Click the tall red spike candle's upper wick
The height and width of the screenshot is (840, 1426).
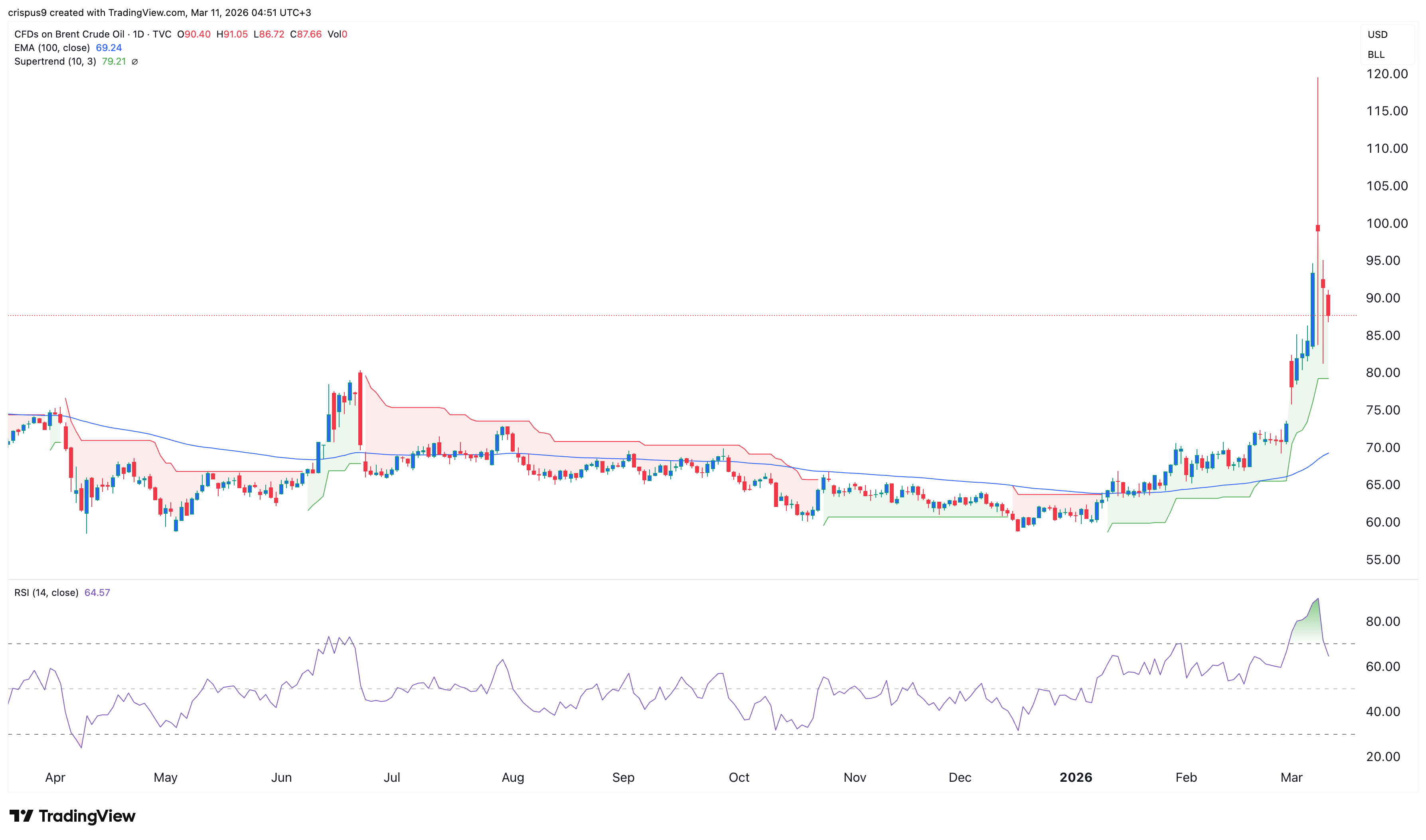click(1317, 147)
